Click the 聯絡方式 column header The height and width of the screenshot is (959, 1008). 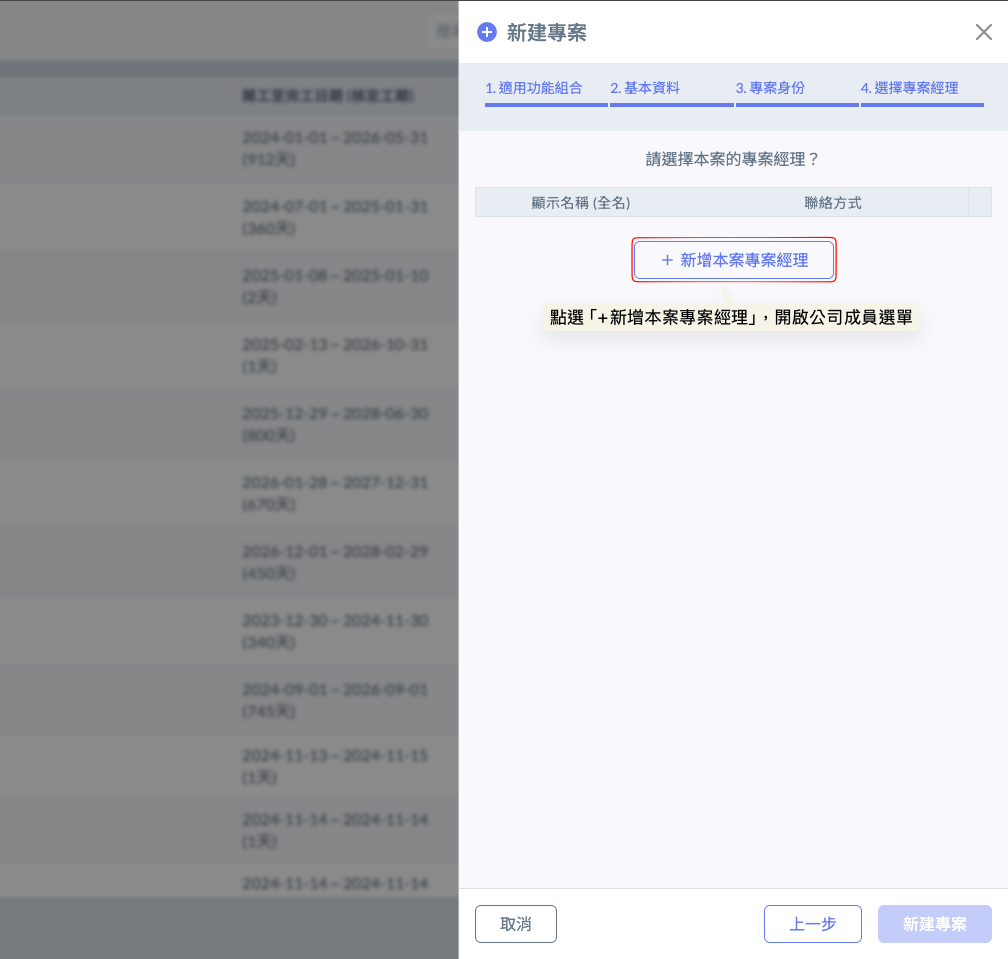(x=832, y=203)
